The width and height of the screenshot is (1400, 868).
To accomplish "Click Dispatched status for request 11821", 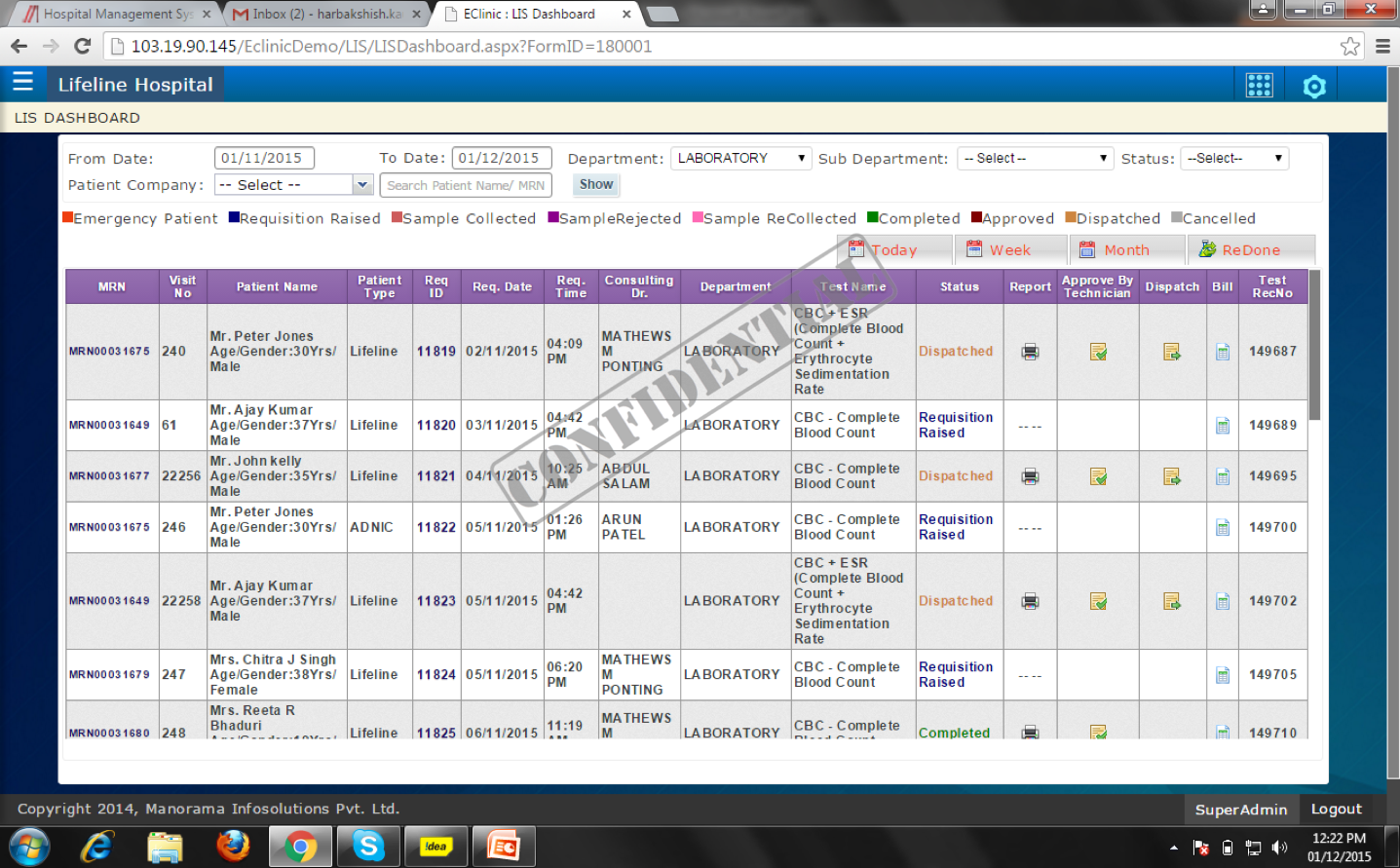I will pos(956,476).
